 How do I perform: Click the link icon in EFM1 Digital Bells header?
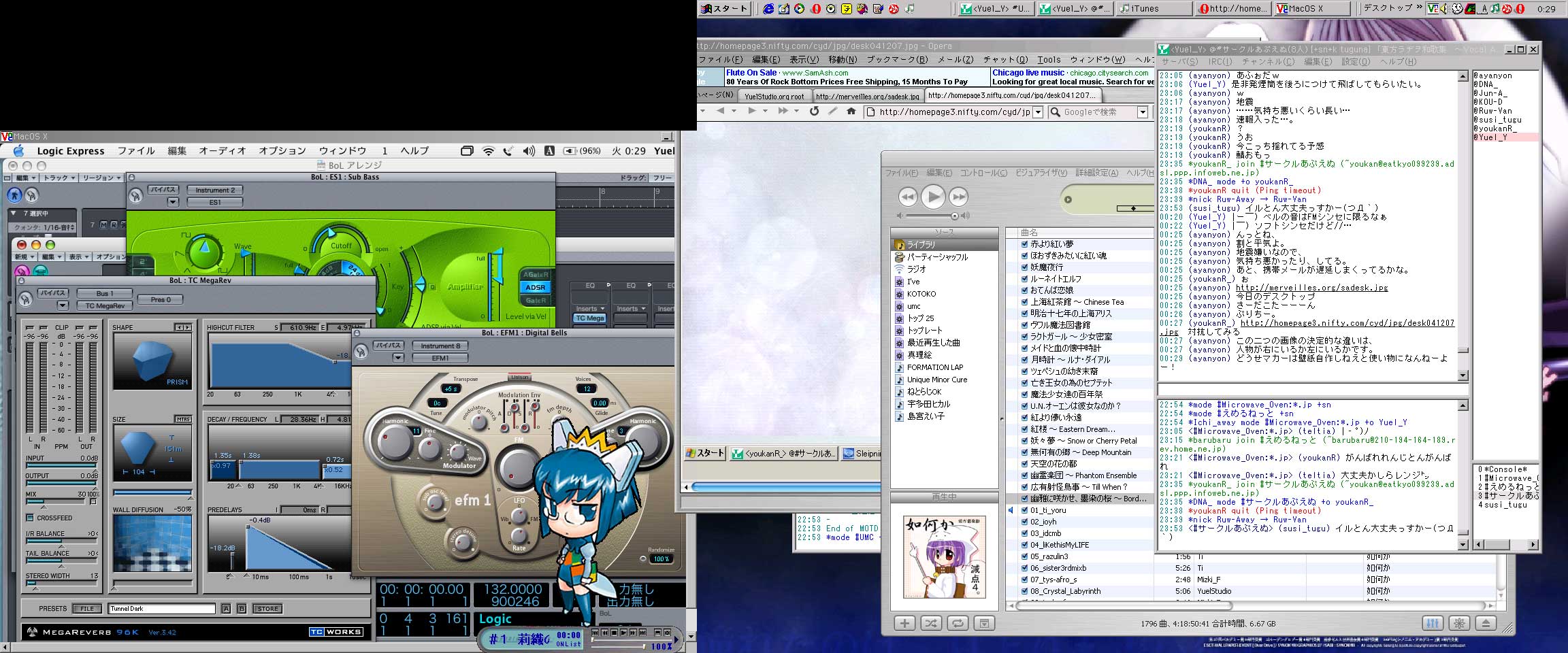pyautogui.click(x=361, y=351)
